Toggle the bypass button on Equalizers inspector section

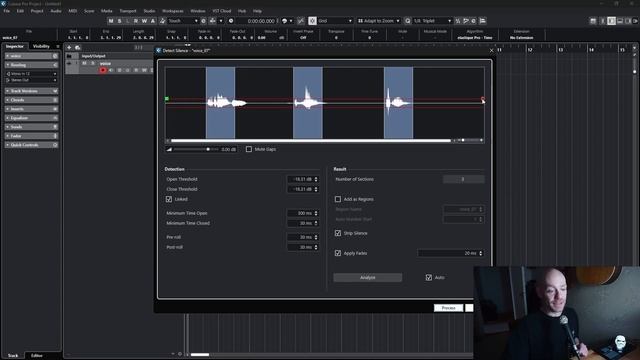tap(55, 118)
